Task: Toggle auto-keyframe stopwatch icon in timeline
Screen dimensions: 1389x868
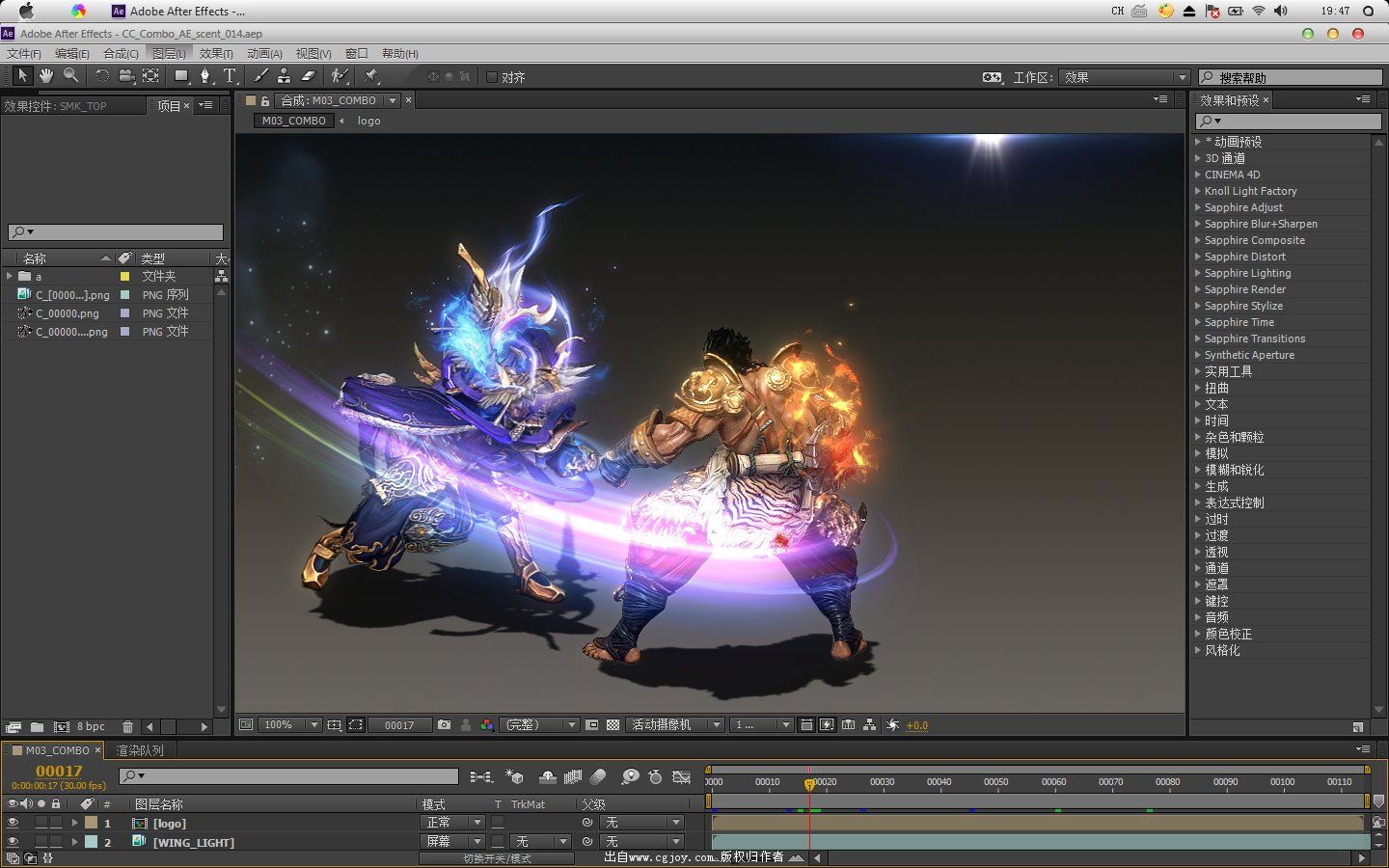Action: (656, 776)
